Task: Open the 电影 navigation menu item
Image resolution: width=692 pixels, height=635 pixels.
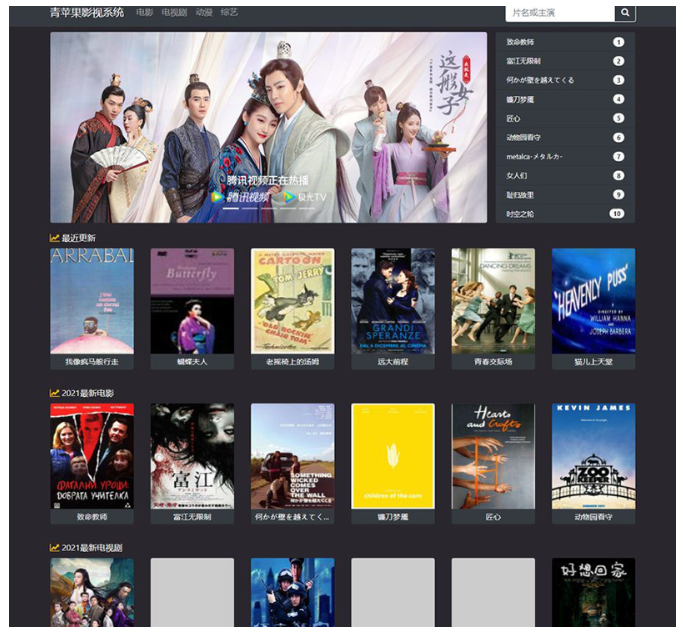Action: pyautogui.click(x=145, y=13)
